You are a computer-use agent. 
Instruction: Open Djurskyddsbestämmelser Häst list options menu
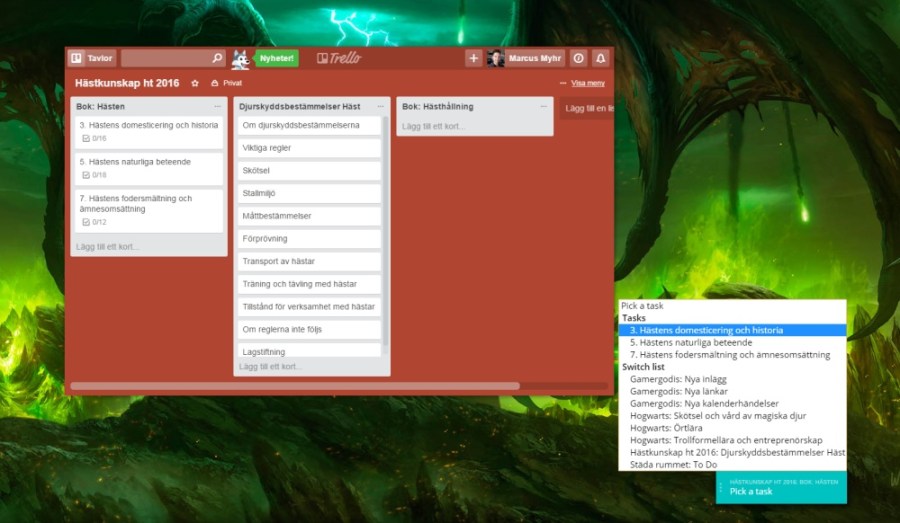(x=379, y=106)
